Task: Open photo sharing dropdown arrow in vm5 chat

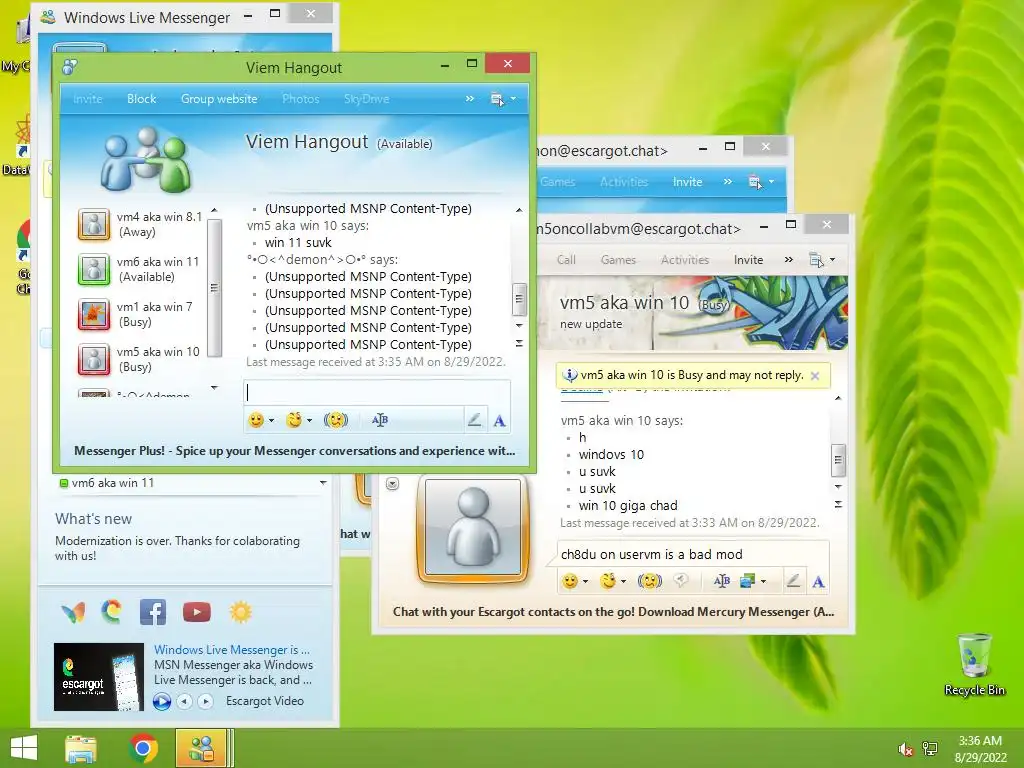Action: tap(763, 582)
